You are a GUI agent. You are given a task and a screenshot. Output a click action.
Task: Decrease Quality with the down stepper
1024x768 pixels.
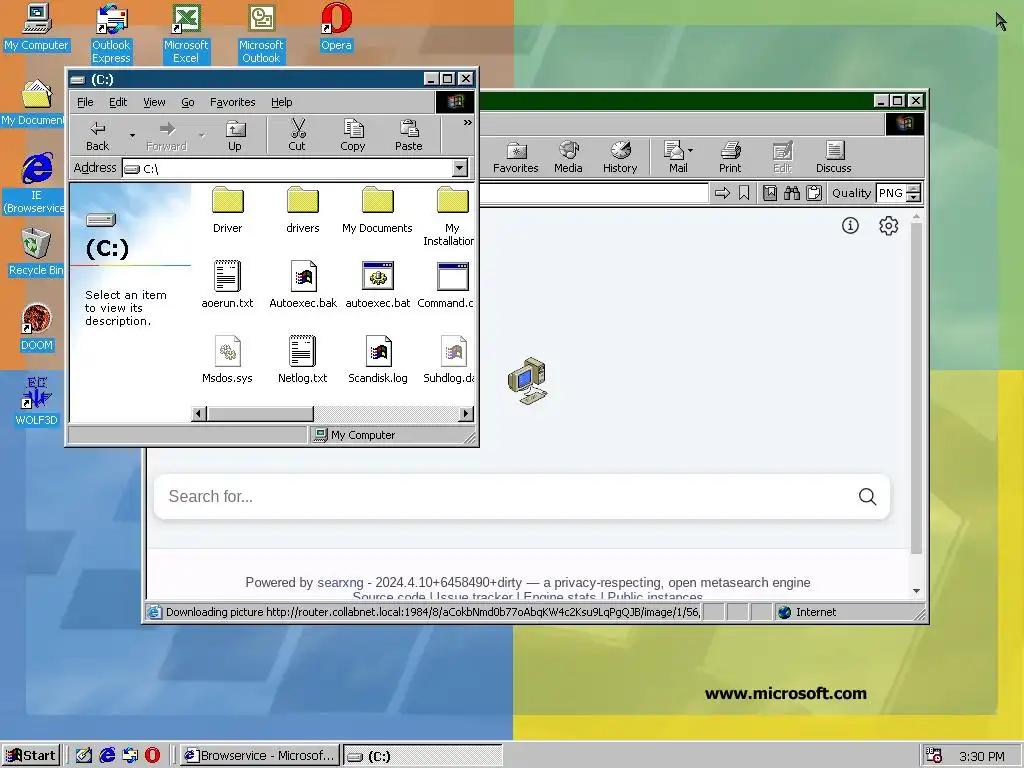[x=914, y=197]
